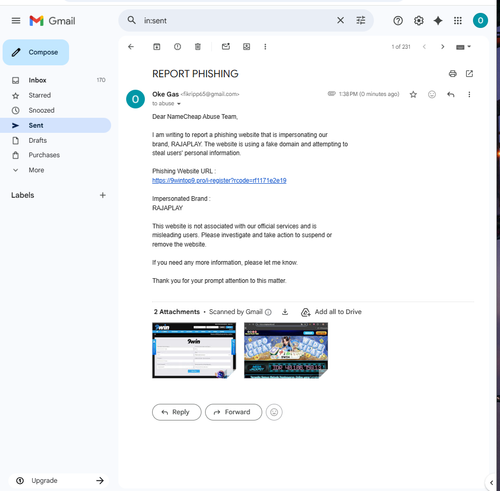Expand the 'to abuse' recipient details
Image resolution: width=500 pixels, height=491 pixels.
[179, 104]
